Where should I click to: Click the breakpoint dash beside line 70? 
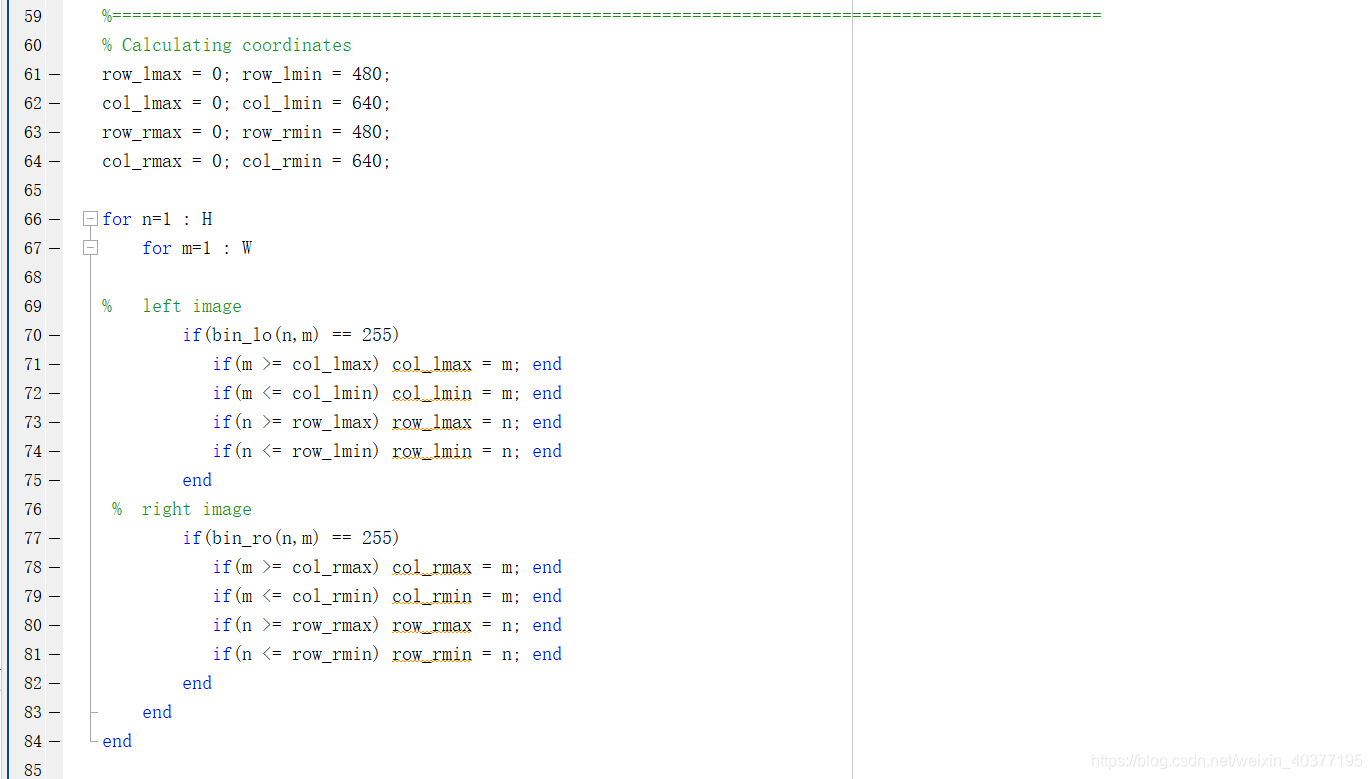pyautogui.click(x=54, y=335)
